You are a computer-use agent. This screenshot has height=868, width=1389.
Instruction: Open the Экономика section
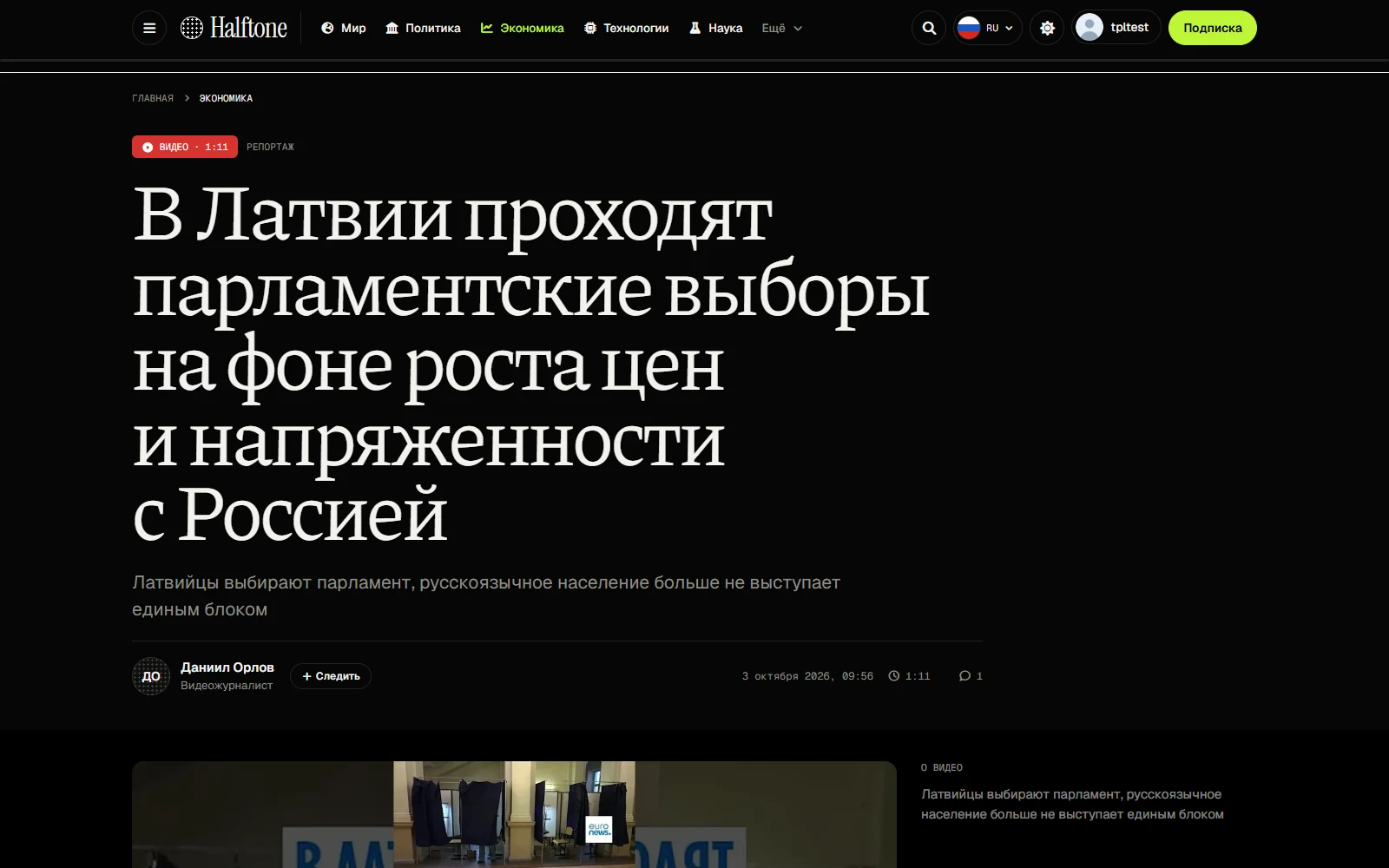coord(522,28)
